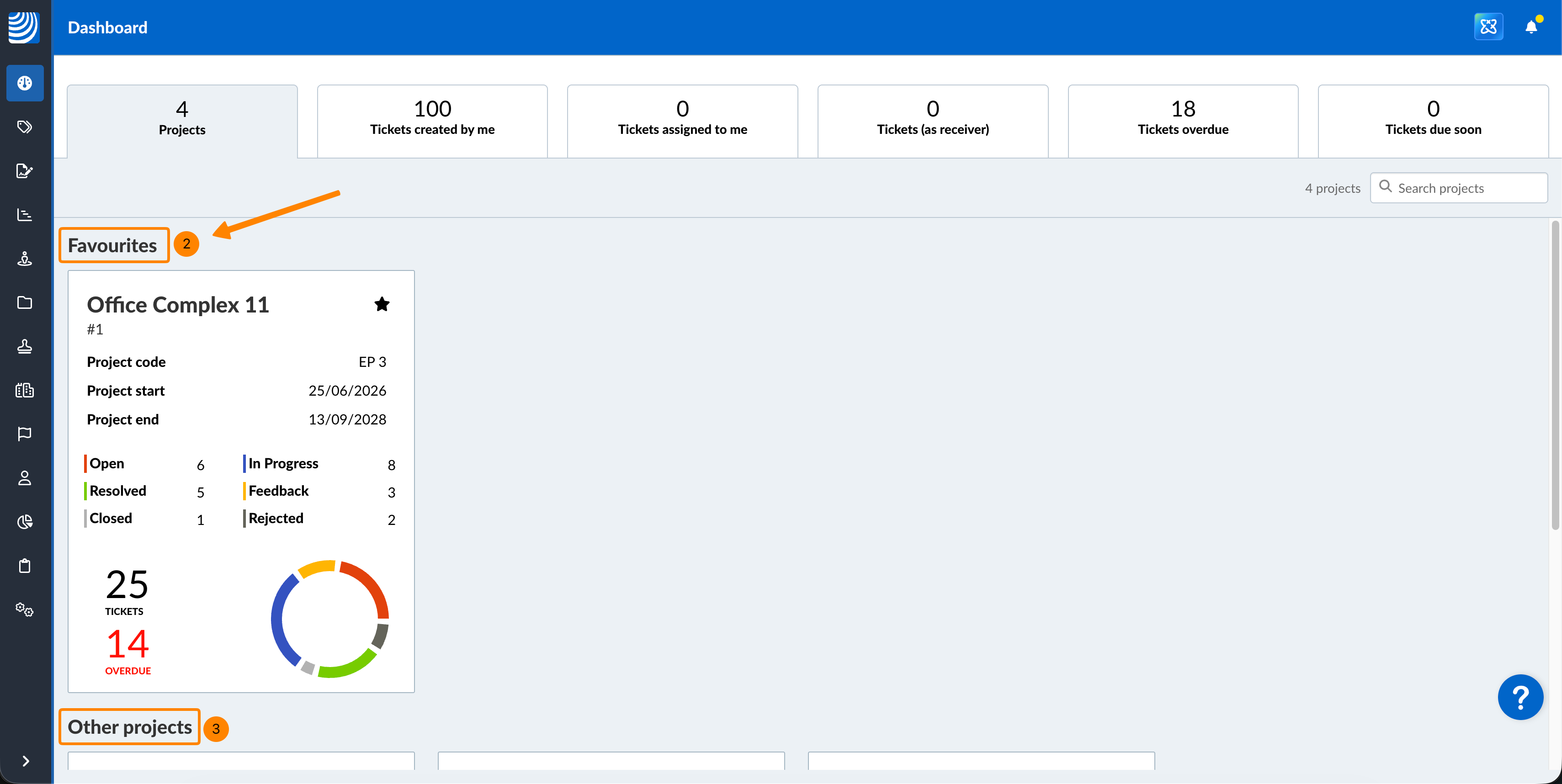Screen dimensions: 1562x784
Task: Open the tags icon in sidebar
Action: pos(24,127)
